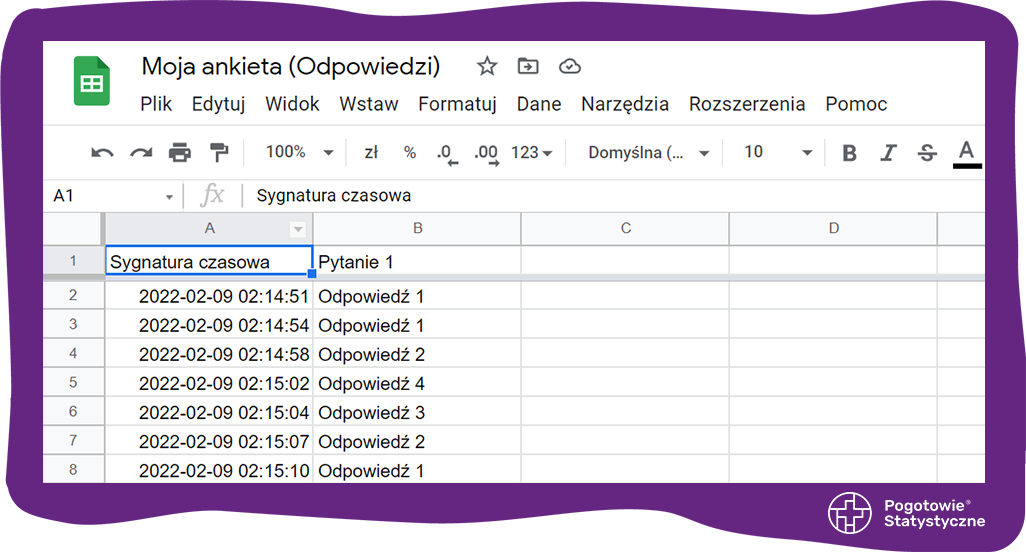Image resolution: width=1026 pixels, height=553 pixels.
Task: Print the spreadsheet using printer icon
Action: click(x=180, y=153)
